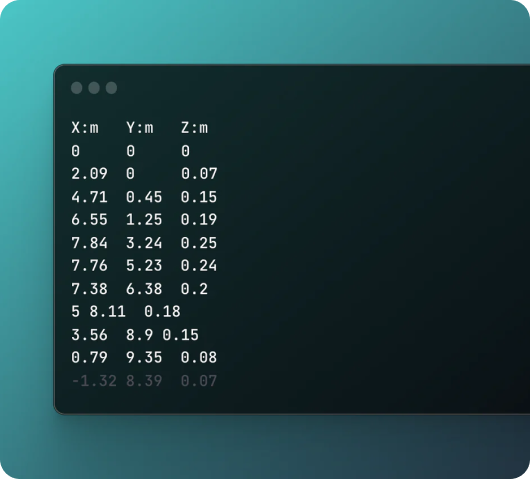
Task: Click the Z value 0.07 in second row
Action: click(199, 174)
